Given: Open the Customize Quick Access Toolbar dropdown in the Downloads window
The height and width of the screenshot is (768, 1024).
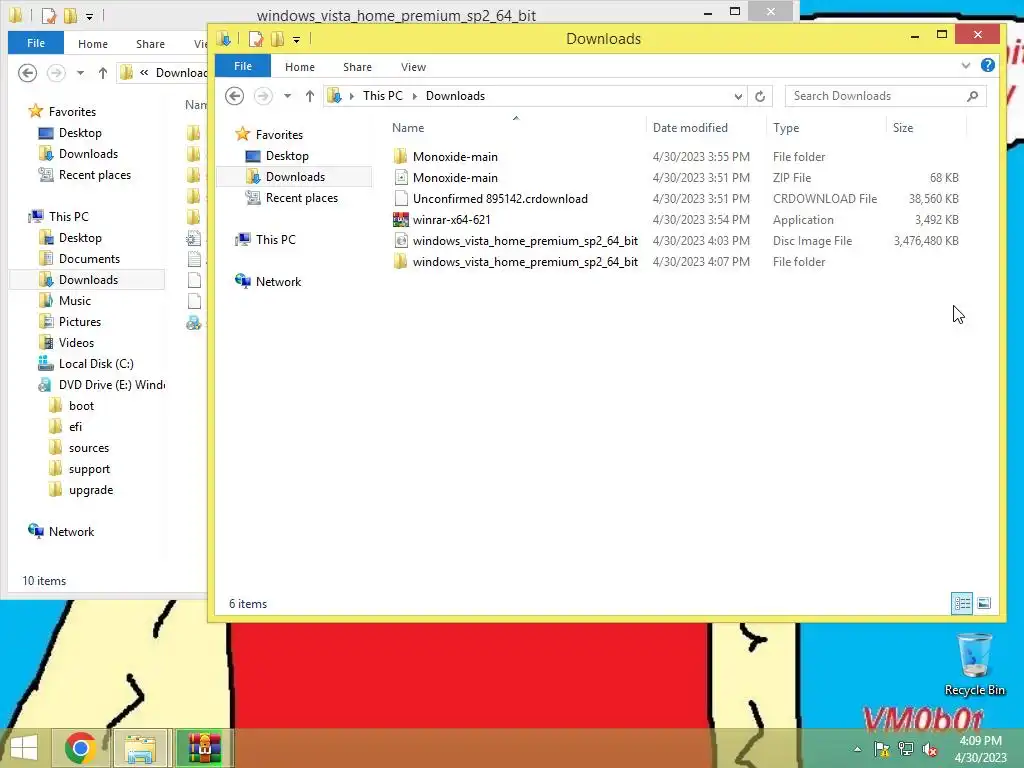Looking at the screenshot, I should coord(296,40).
